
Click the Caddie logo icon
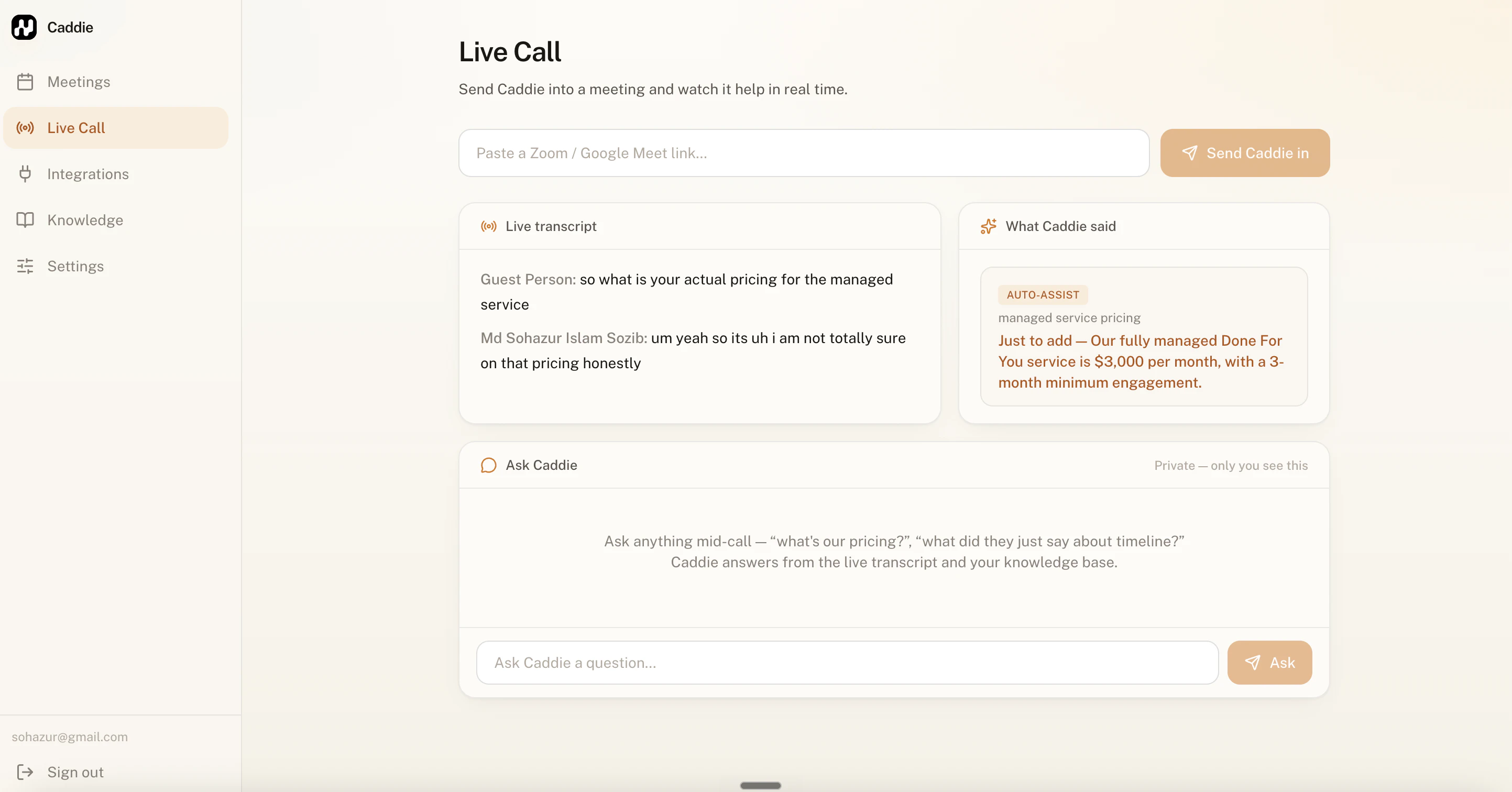(24, 27)
